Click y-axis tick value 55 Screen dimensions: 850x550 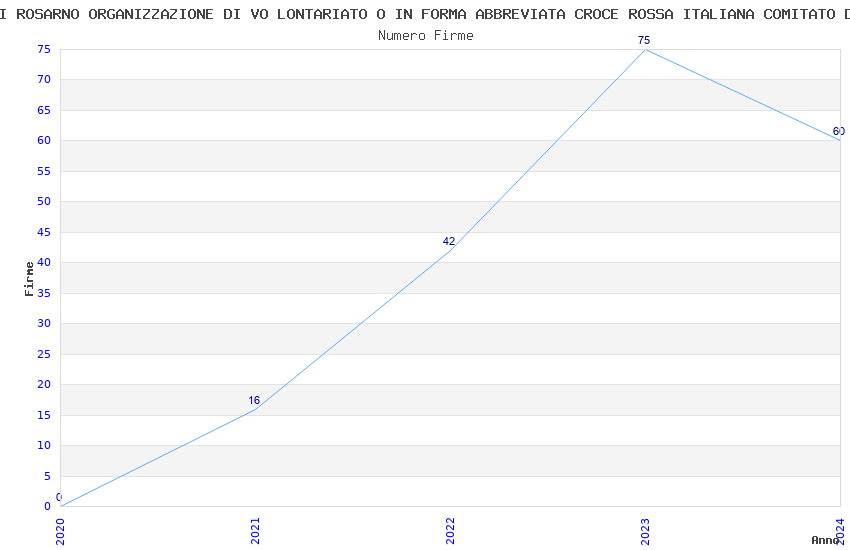(44, 171)
